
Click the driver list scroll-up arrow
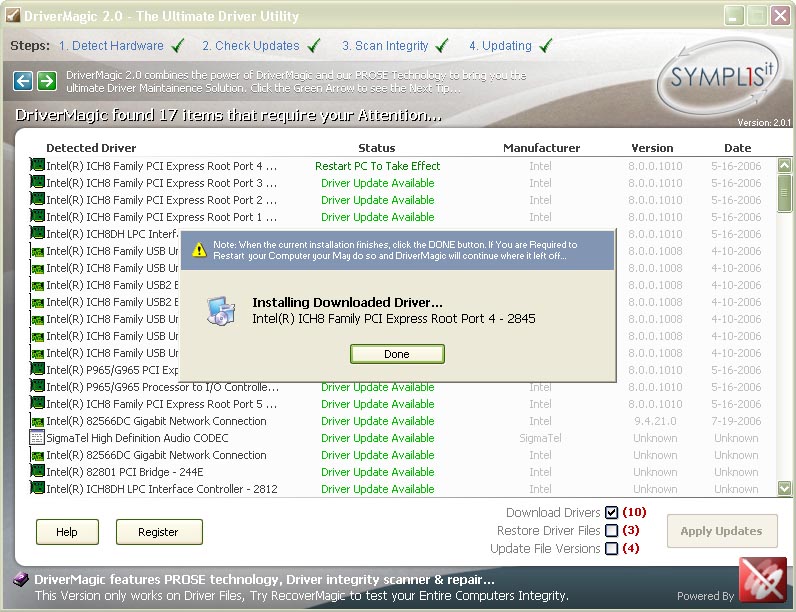(784, 165)
